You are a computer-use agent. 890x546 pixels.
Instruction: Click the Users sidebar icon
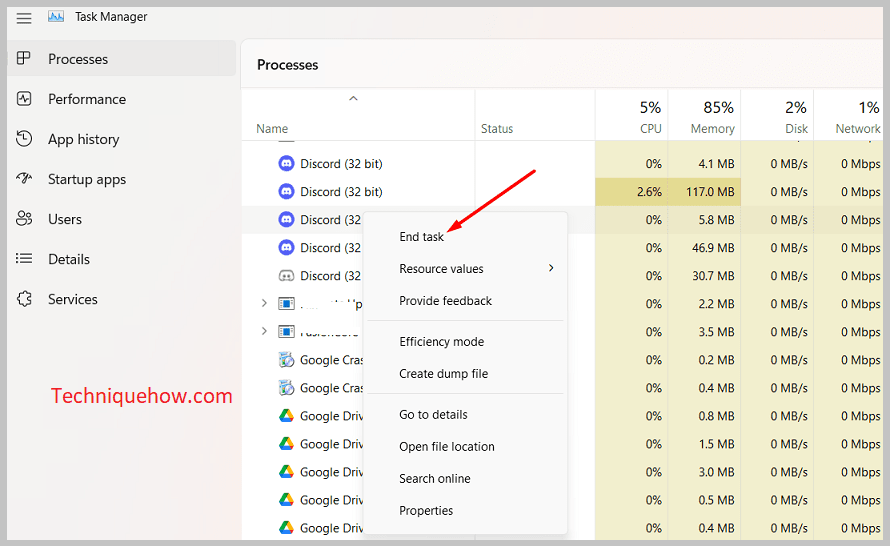point(24,219)
